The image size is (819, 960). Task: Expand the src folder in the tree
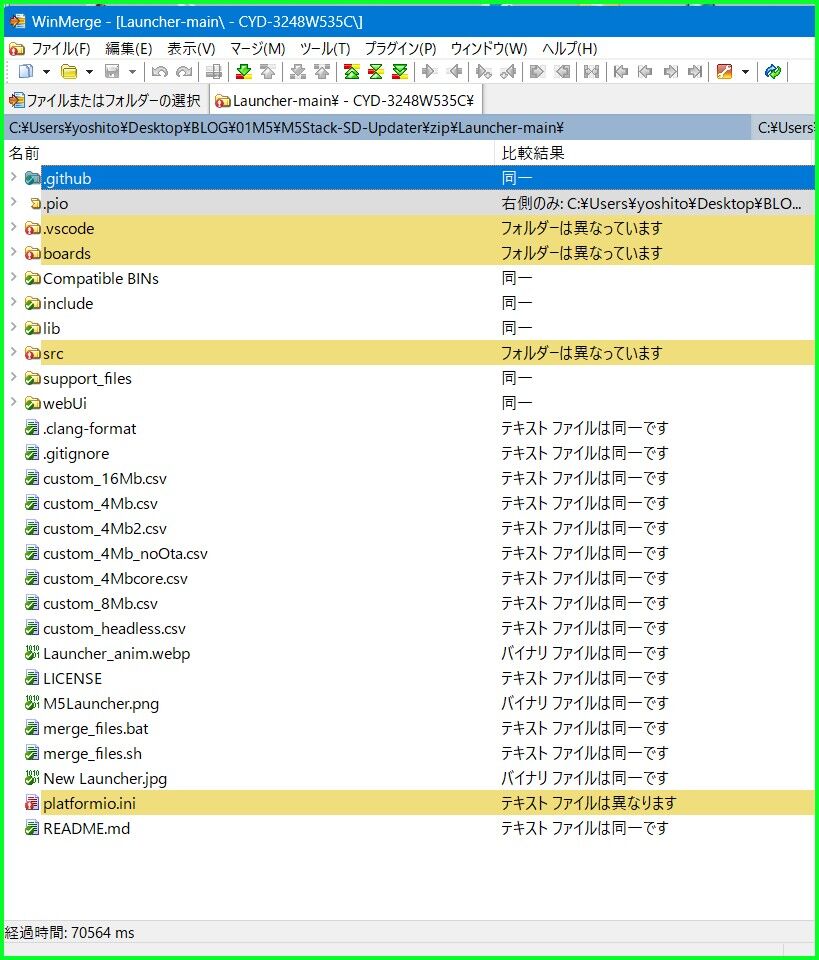click(13, 353)
